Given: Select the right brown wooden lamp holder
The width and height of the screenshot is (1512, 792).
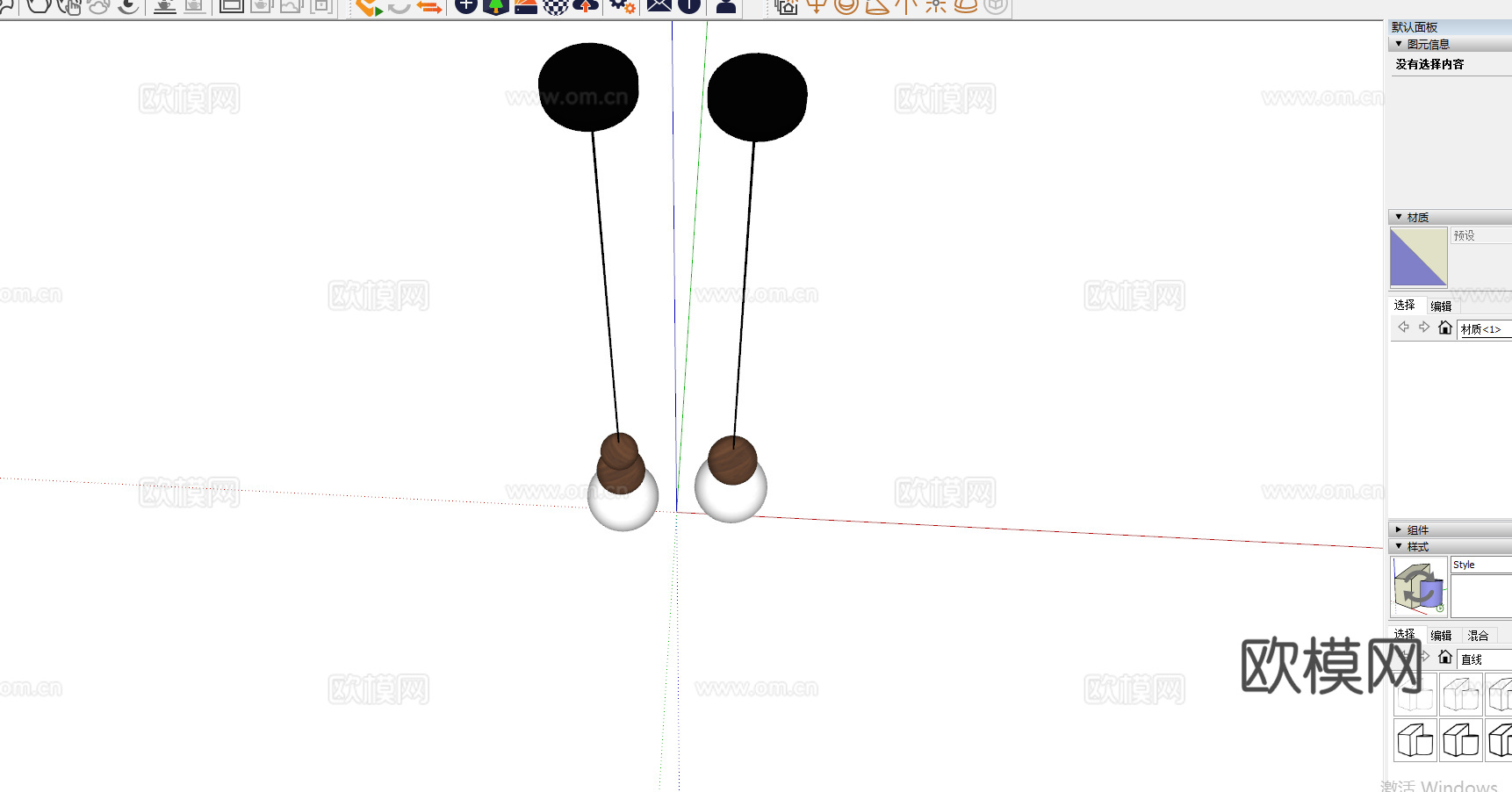Looking at the screenshot, I should coord(732,460).
